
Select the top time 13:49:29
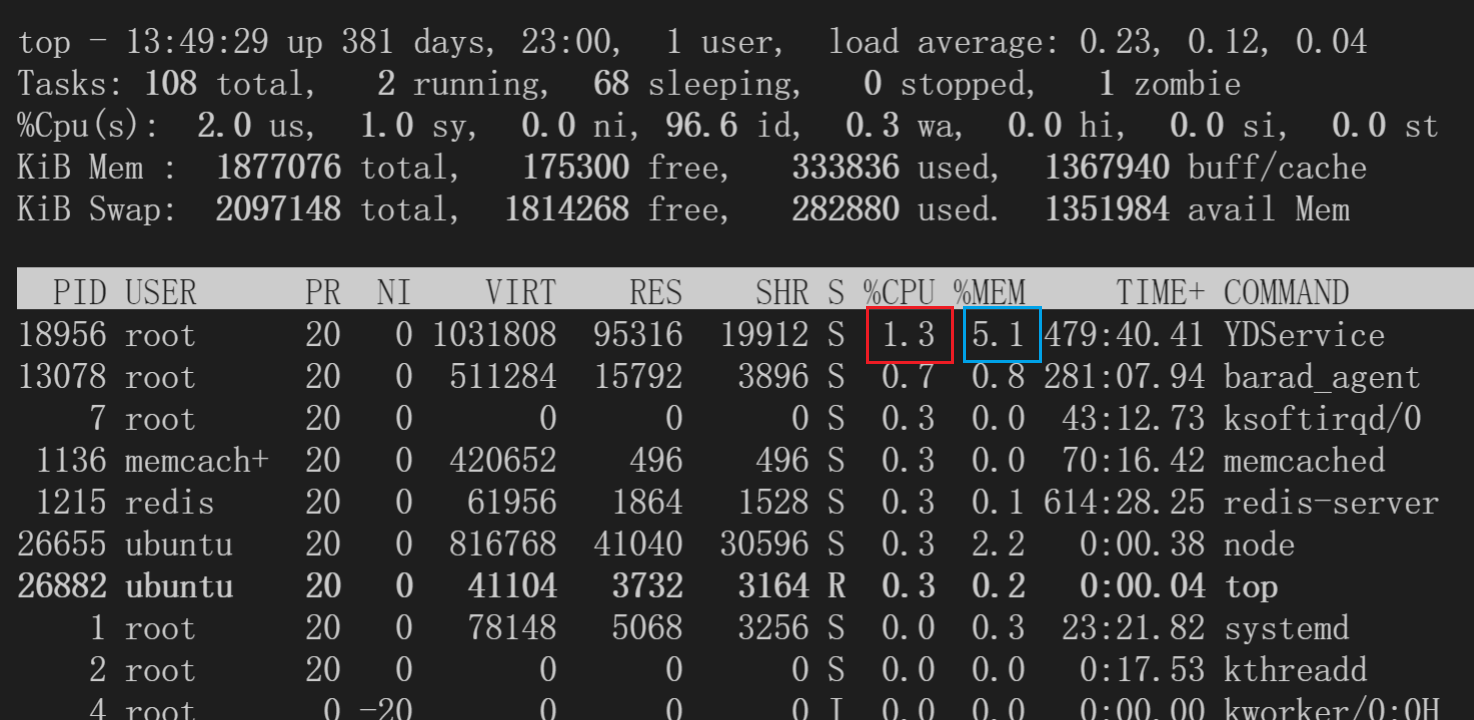tap(197, 42)
